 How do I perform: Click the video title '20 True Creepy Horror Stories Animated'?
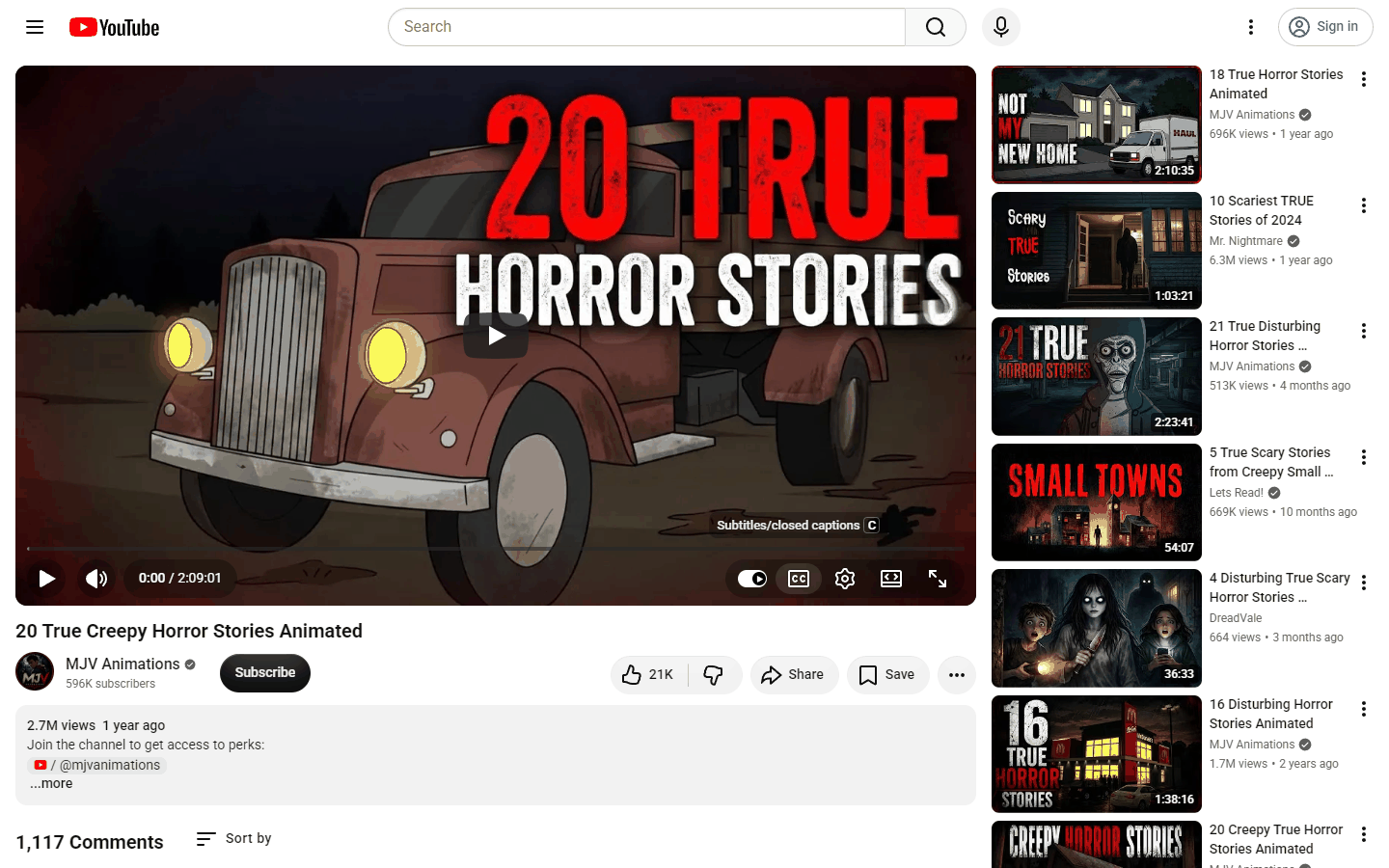click(189, 631)
